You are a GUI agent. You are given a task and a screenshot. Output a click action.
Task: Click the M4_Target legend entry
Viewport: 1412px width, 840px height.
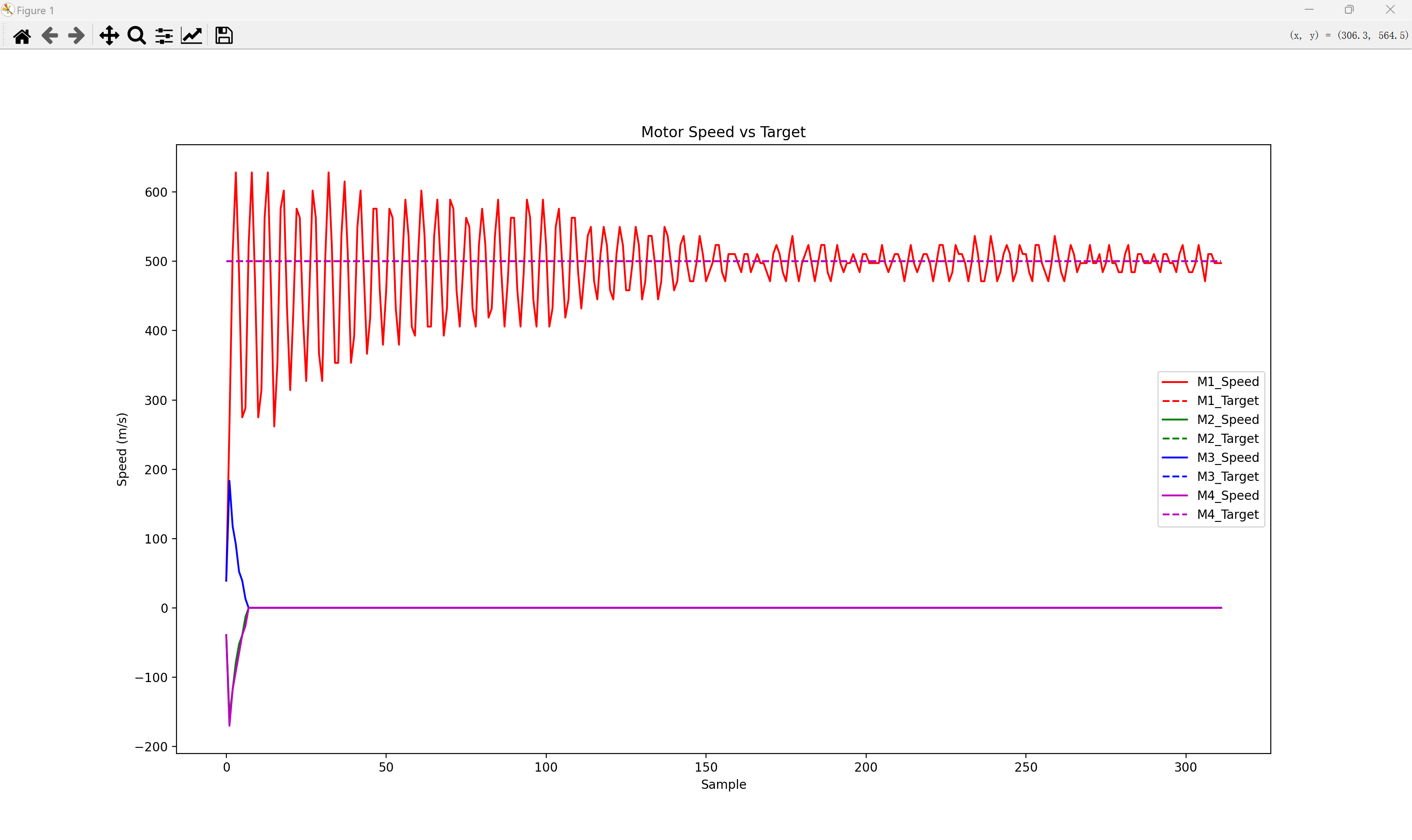click(x=1228, y=514)
